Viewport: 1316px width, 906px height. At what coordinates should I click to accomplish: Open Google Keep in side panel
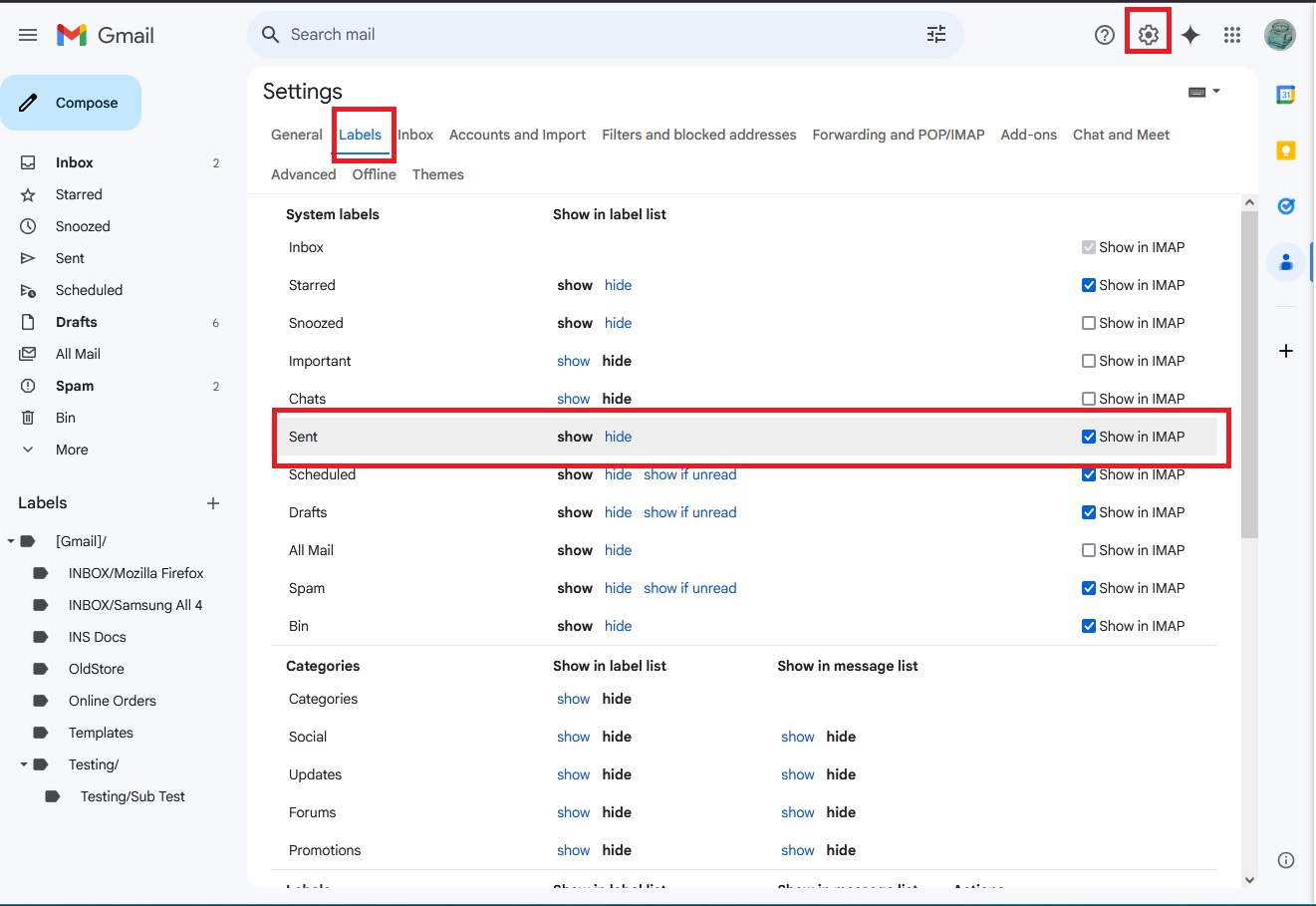(1286, 151)
